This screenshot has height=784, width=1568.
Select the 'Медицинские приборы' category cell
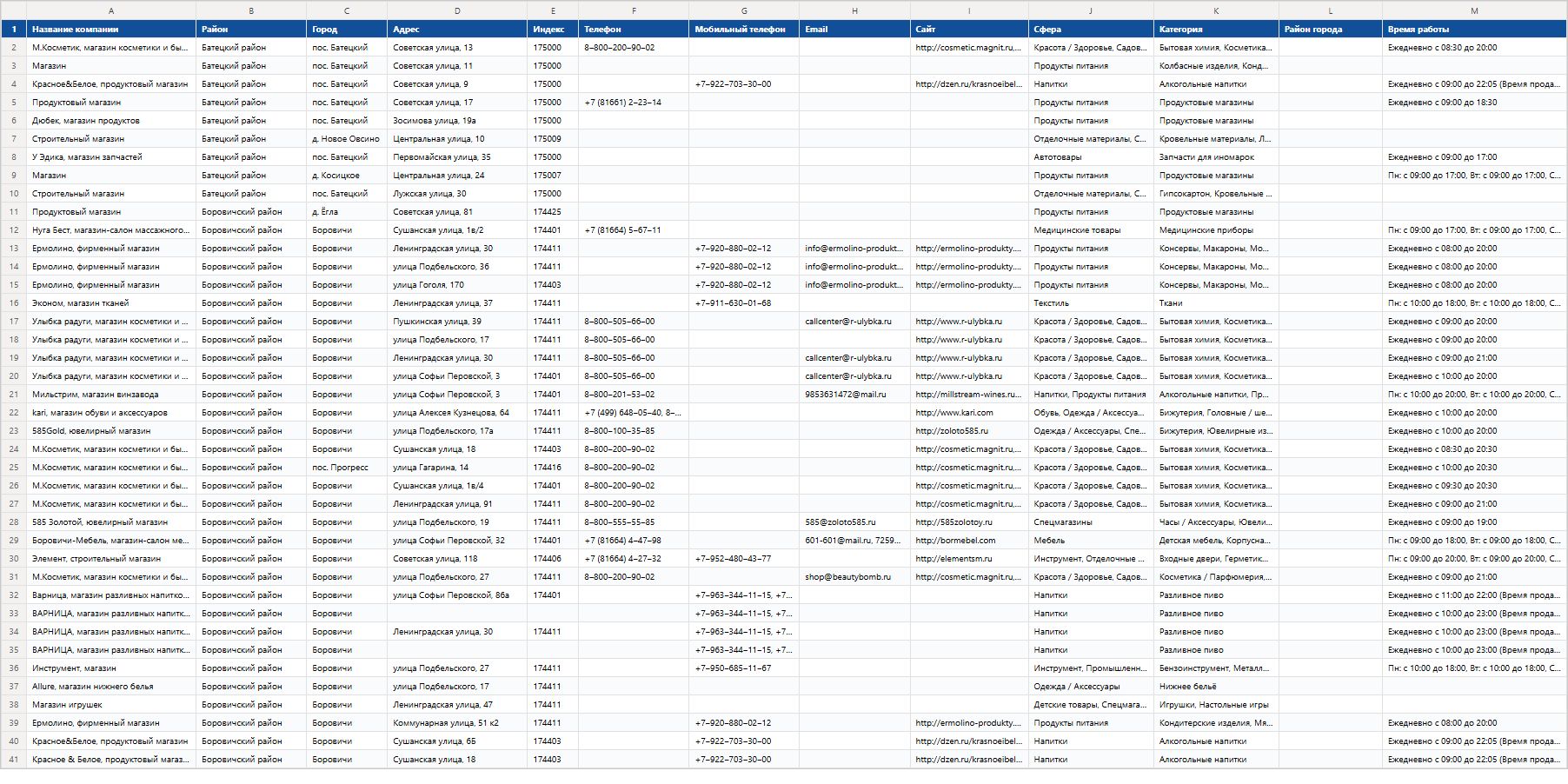(x=1216, y=230)
